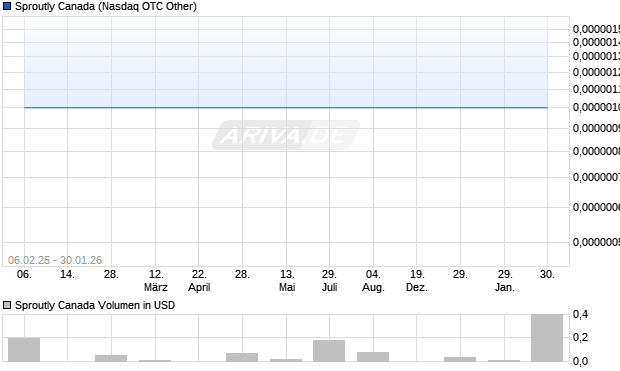Click the '04. Aug.' x-axis label
The width and height of the screenshot is (620, 371).
(373, 280)
